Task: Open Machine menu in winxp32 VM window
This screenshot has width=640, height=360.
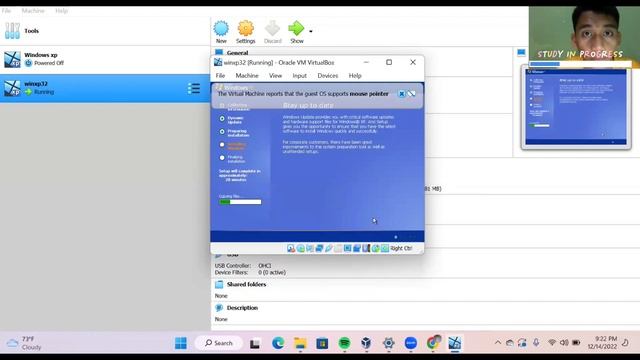Action: coord(247,76)
